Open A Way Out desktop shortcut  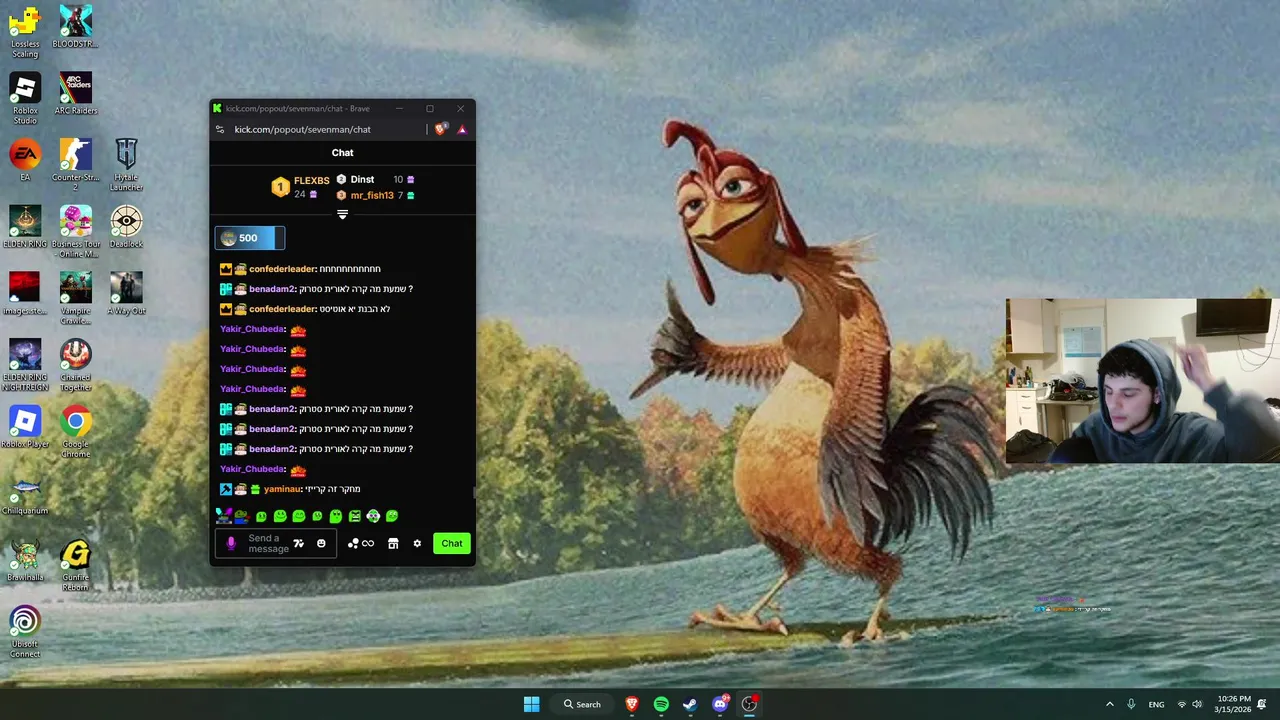pos(126,294)
